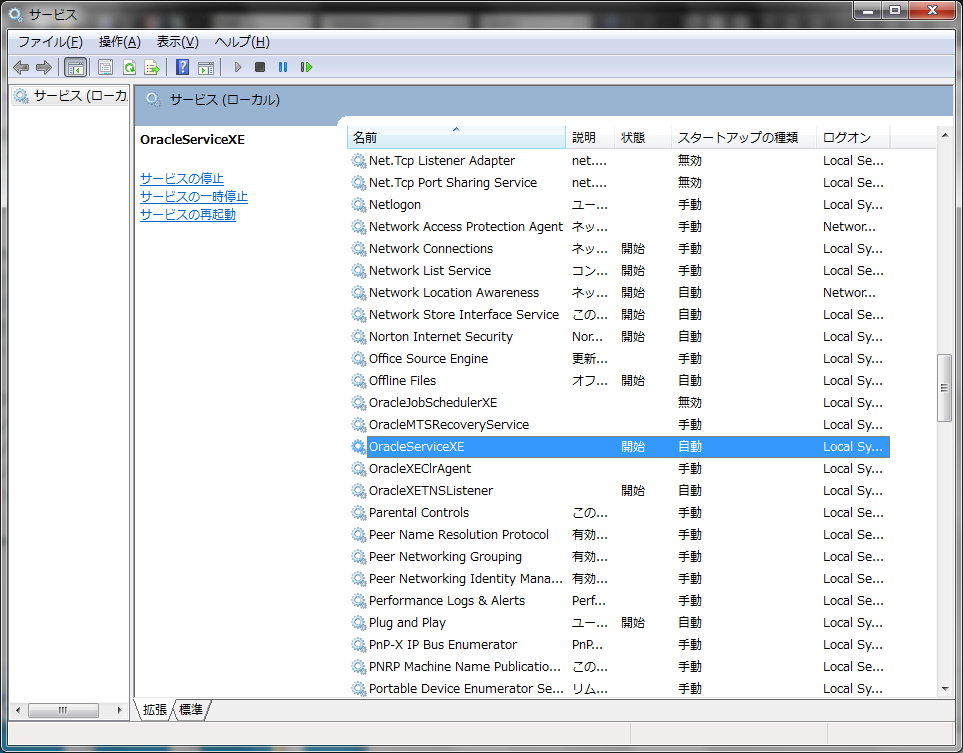Sort by the 説明 column header
The width and height of the screenshot is (963, 753).
(x=590, y=138)
